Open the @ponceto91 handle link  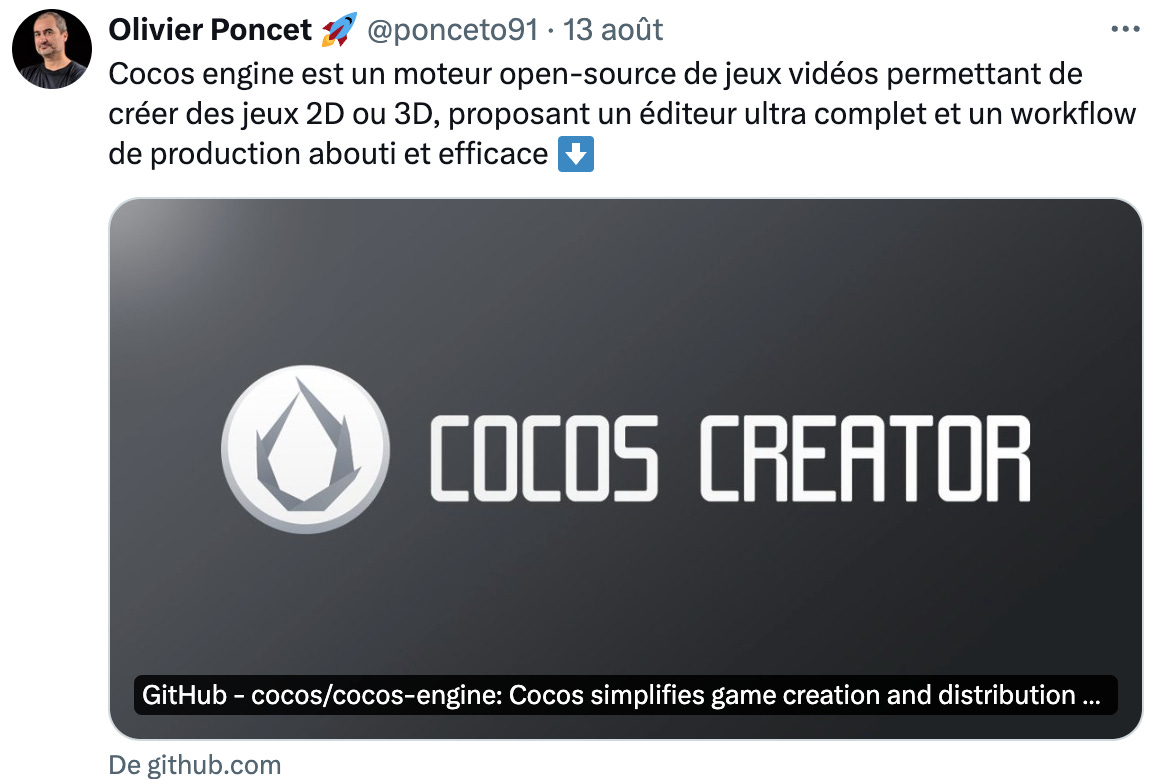(x=452, y=30)
